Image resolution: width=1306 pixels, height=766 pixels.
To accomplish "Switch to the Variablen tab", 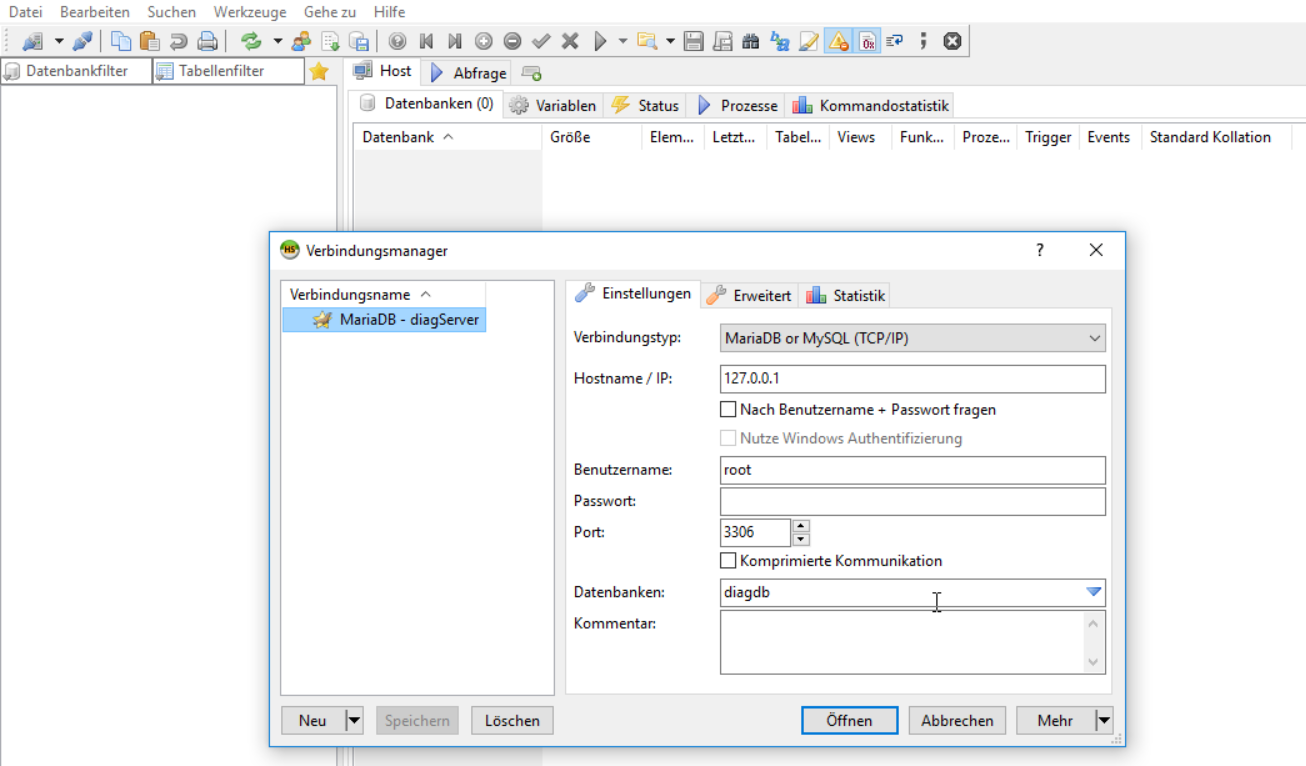I will pyautogui.click(x=553, y=105).
